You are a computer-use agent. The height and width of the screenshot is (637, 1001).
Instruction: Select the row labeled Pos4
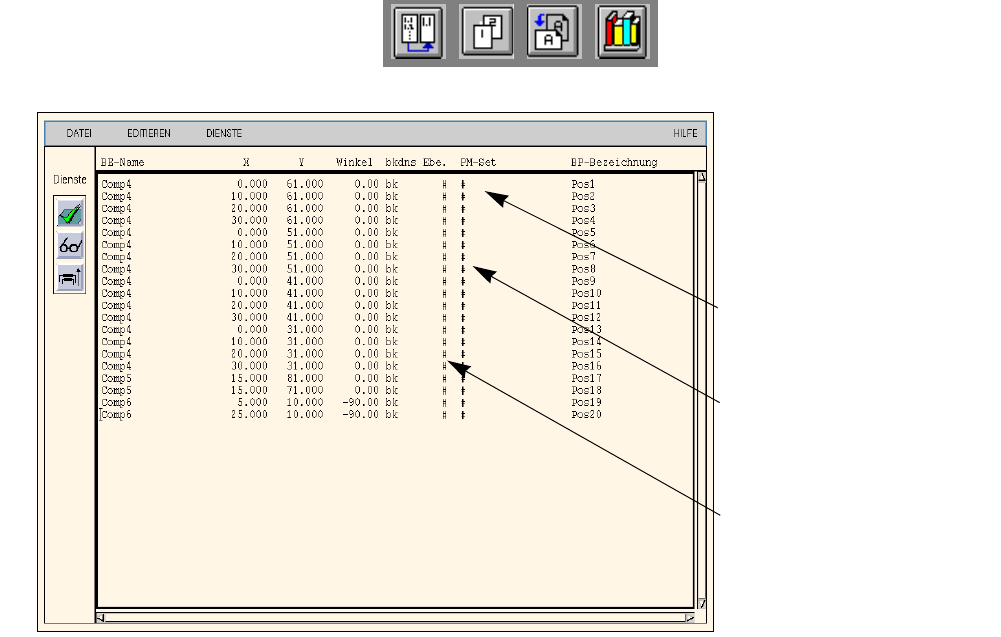(x=395, y=220)
